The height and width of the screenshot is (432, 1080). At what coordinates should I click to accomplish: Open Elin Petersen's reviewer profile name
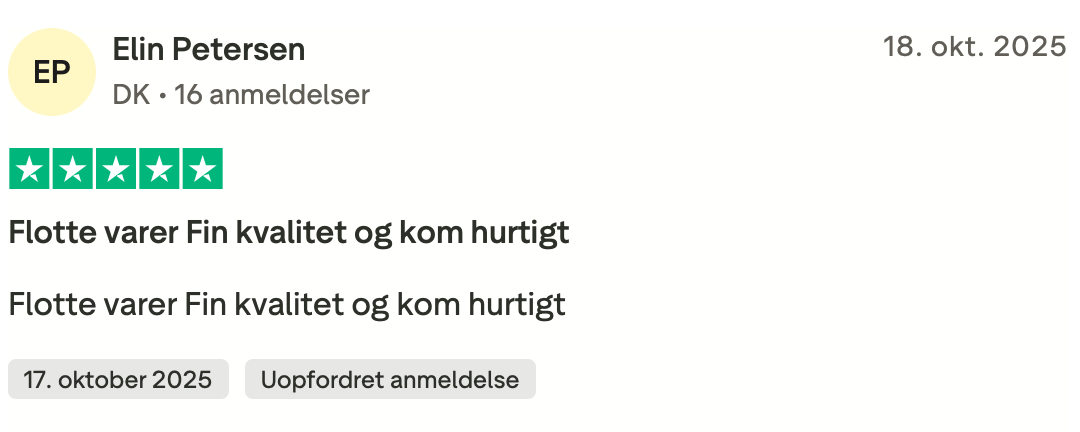tap(209, 48)
